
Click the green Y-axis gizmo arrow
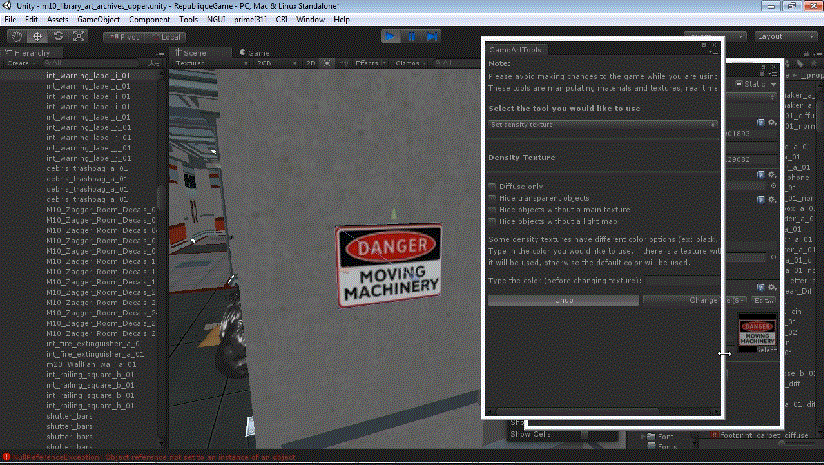click(x=394, y=214)
